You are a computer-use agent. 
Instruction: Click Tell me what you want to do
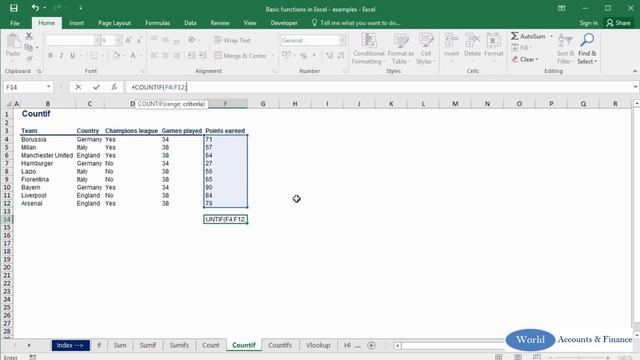(x=356, y=23)
